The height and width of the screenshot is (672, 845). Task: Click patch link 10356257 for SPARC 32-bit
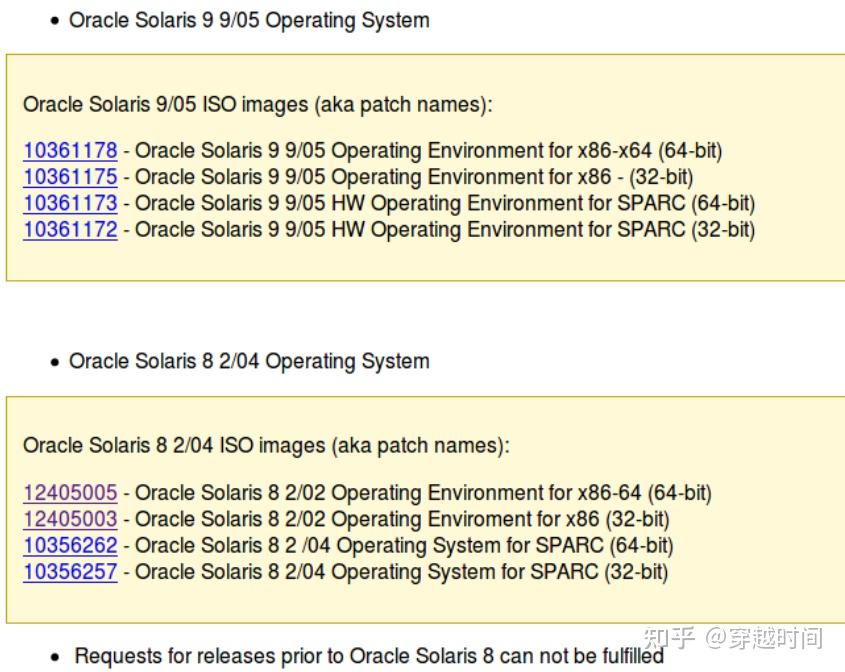69,572
